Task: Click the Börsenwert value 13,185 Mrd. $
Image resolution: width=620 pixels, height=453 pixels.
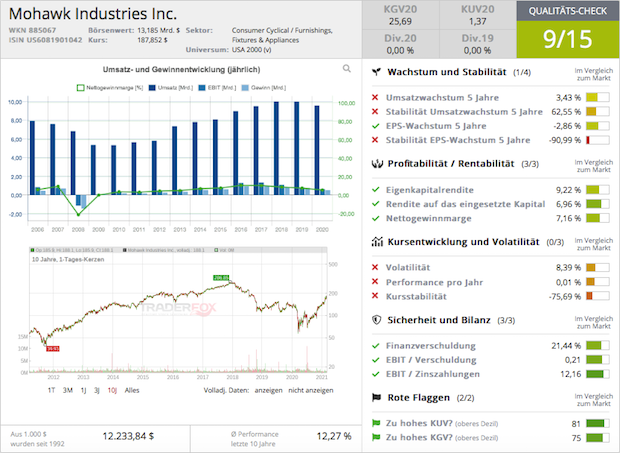Action: click(159, 30)
